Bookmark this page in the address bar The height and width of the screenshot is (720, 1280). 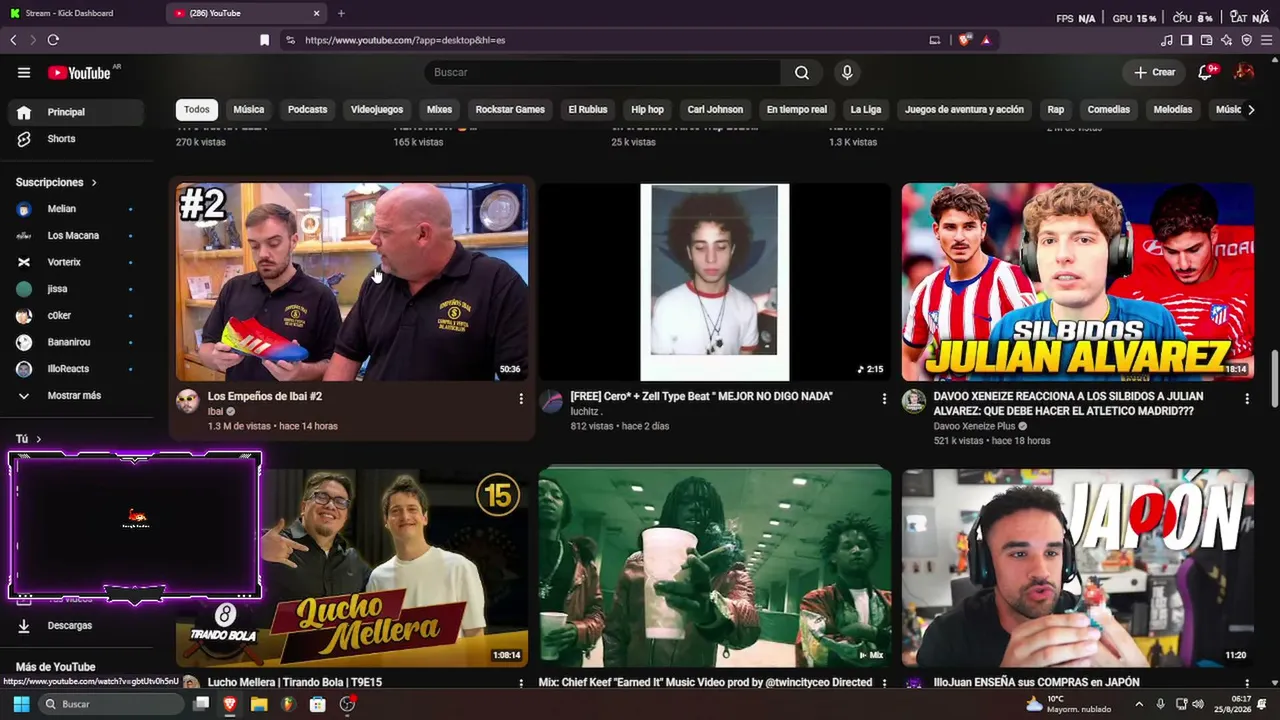(x=265, y=40)
